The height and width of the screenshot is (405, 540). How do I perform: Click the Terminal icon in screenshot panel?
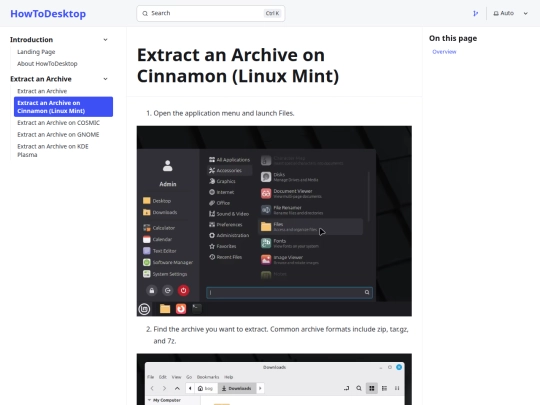(197, 308)
